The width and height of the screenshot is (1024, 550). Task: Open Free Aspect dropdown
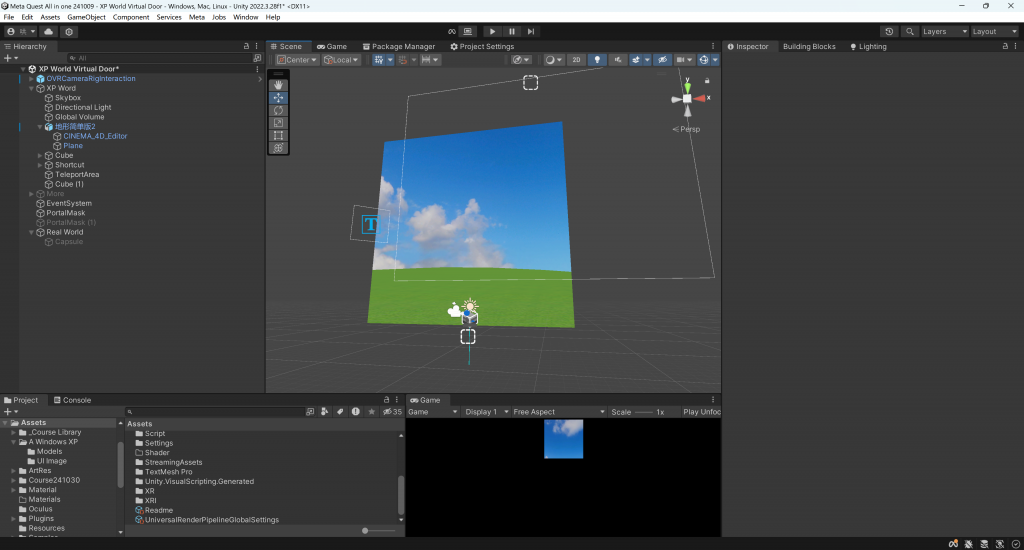tap(559, 412)
